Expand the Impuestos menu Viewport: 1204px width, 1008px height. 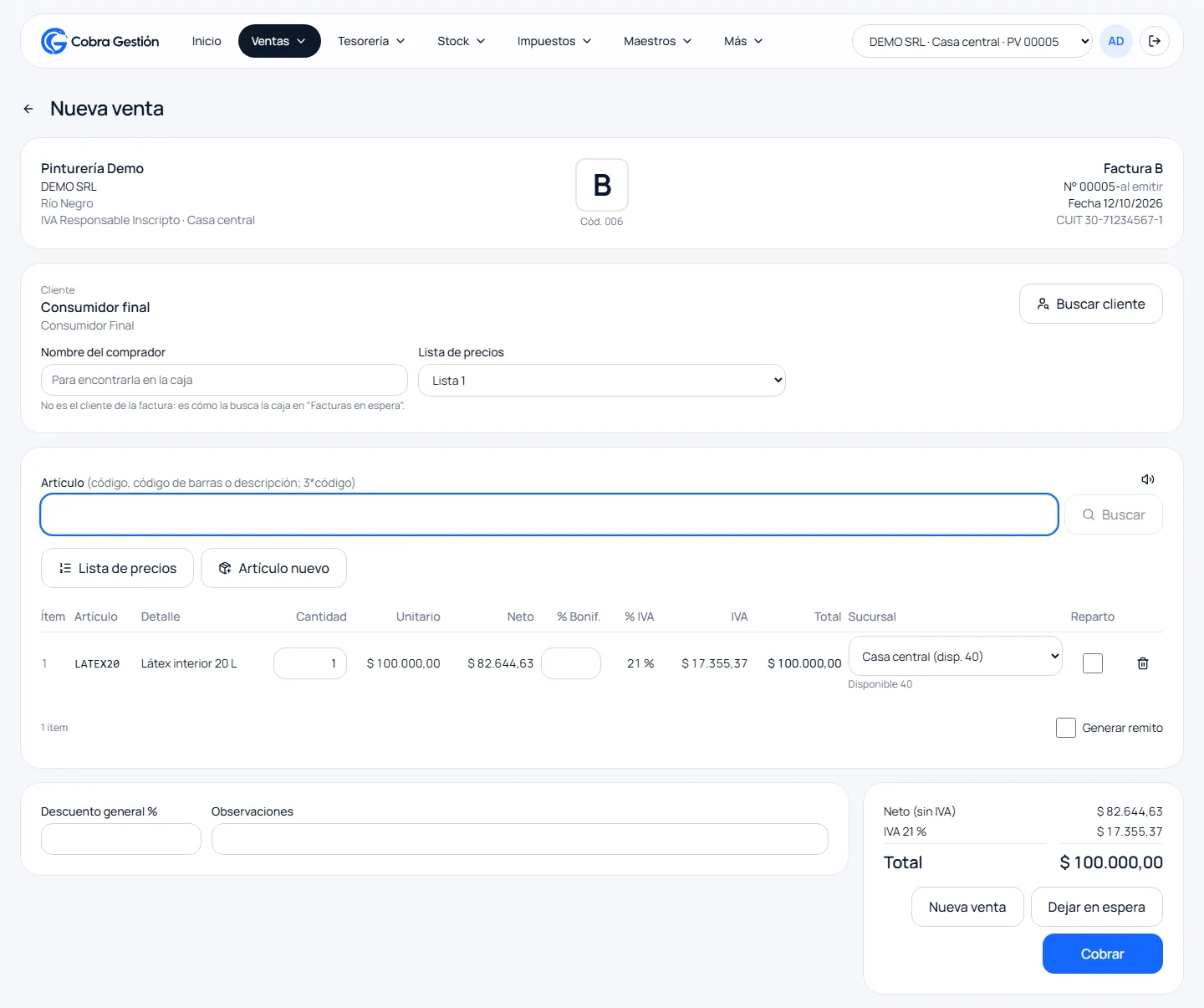(x=554, y=41)
